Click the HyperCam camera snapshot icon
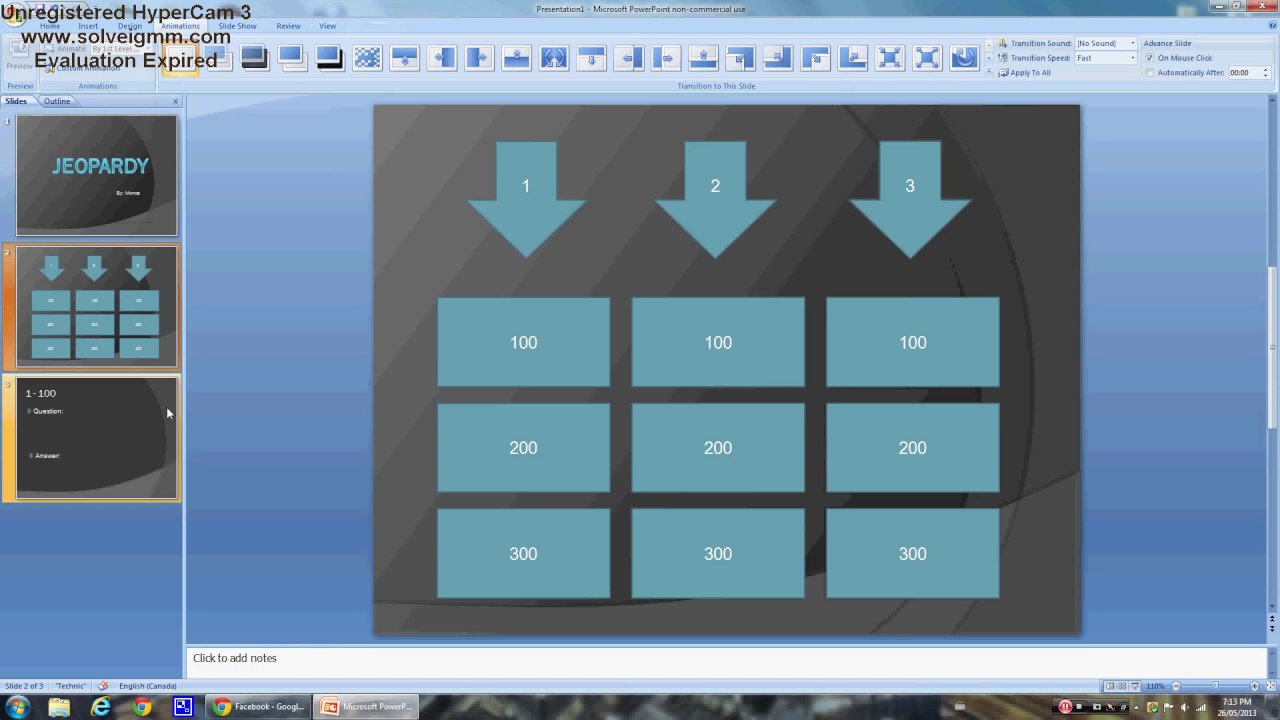 coord(1096,707)
